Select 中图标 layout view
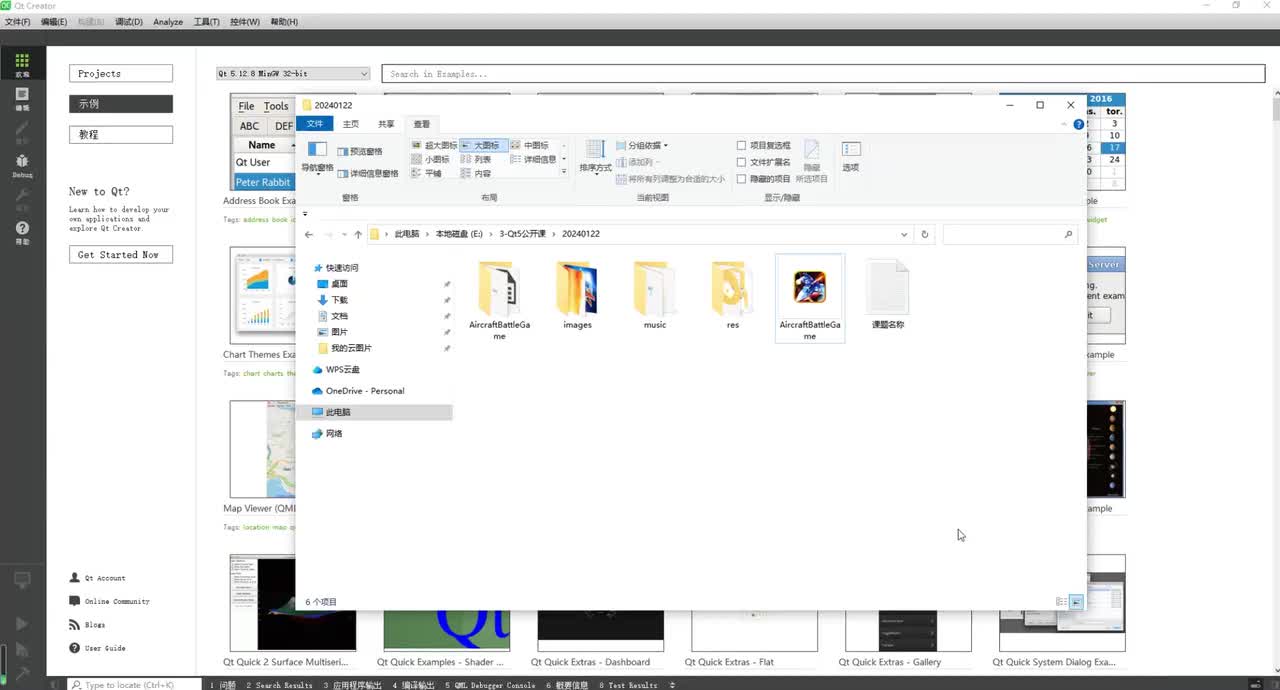 [529, 145]
